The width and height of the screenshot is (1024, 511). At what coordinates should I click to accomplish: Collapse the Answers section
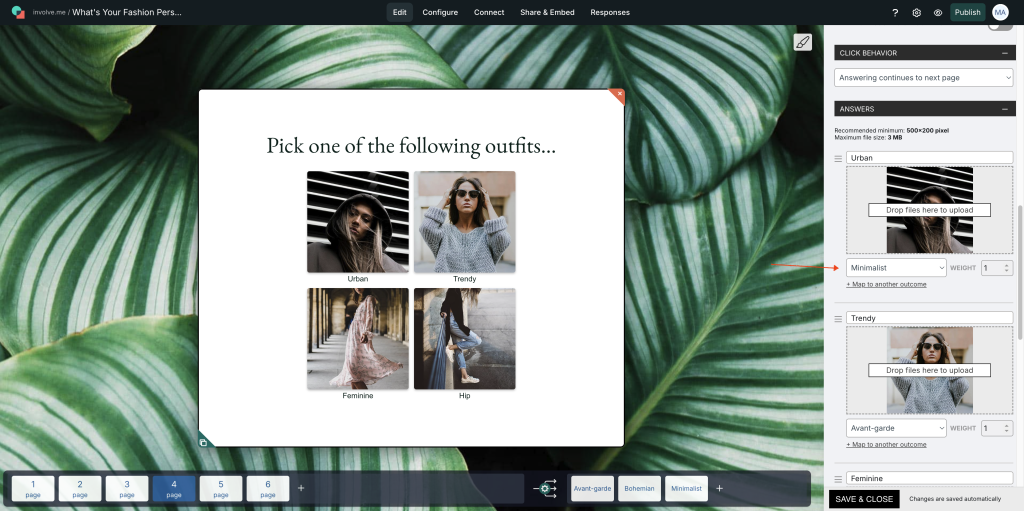pyautogui.click(x=1005, y=109)
